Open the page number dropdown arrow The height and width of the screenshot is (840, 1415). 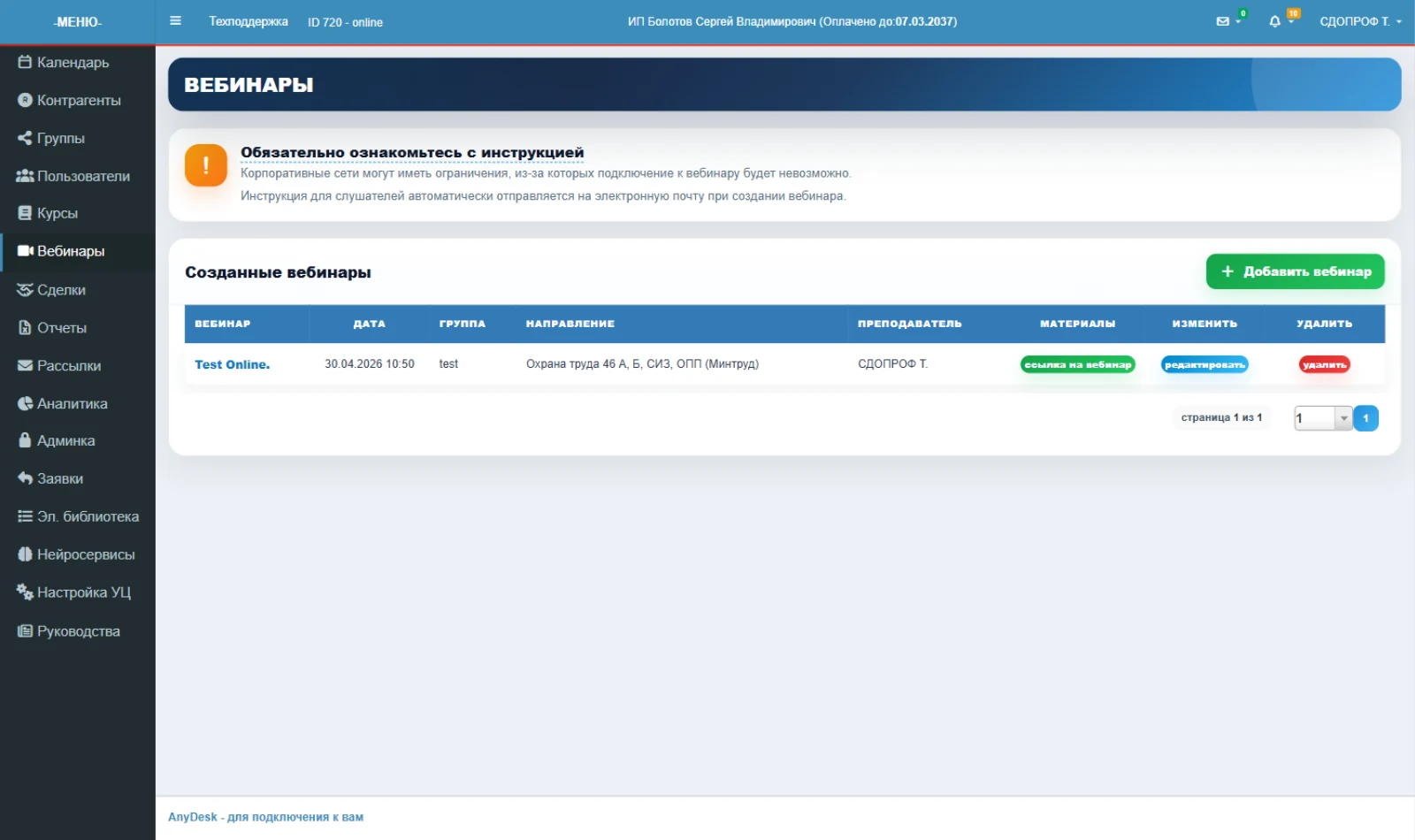[1343, 418]
